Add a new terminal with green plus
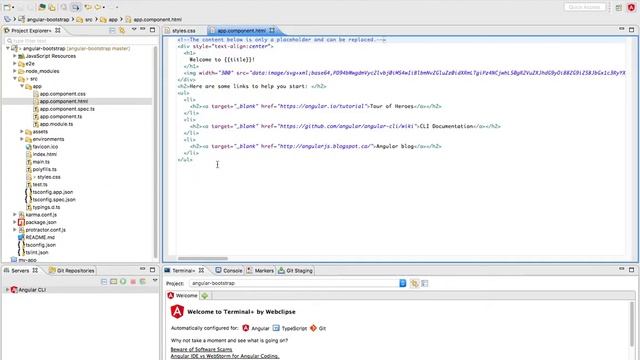Viewport: 640px width, 360px height. pos(205,296)
